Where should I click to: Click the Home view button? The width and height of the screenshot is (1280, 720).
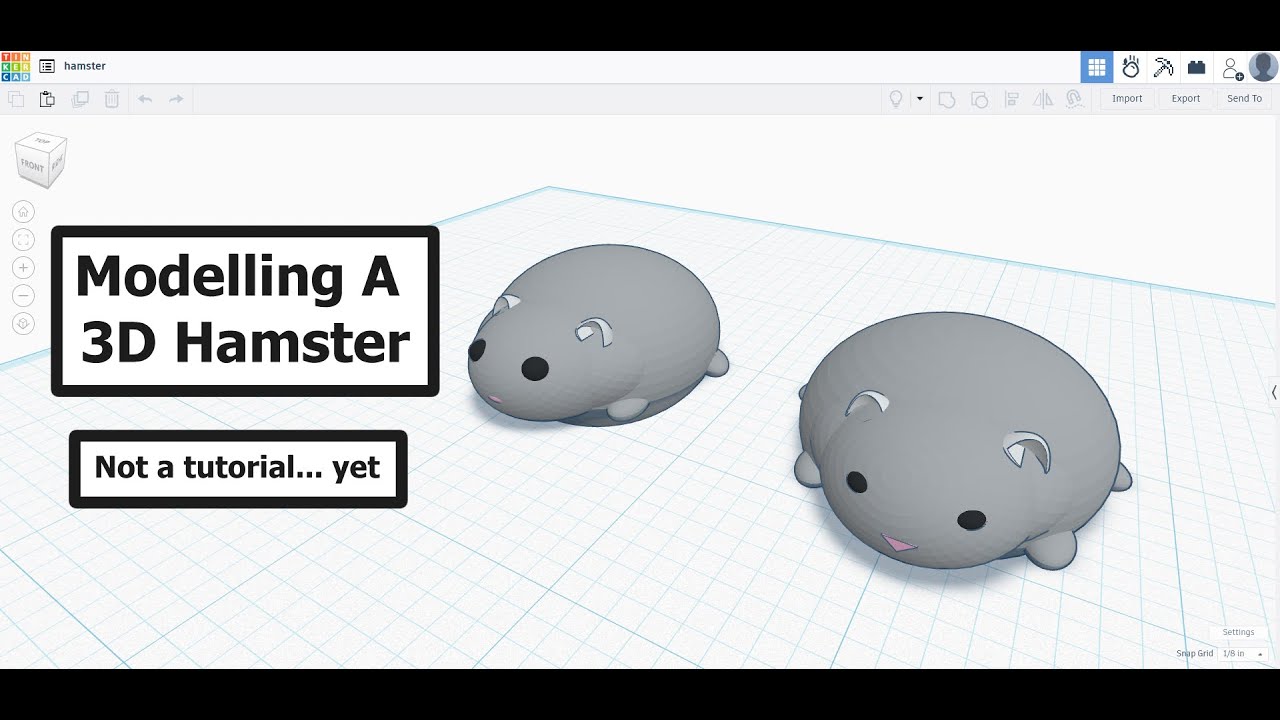[x=24, y=212]
